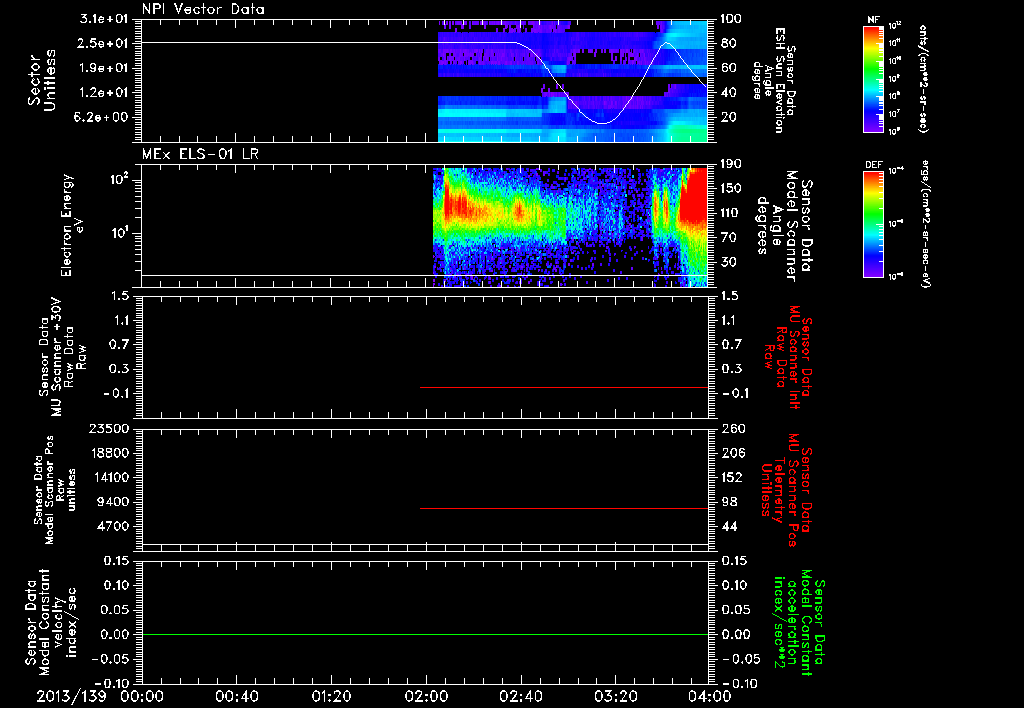Click the 04:00 time axis label
Screen dimensions: 1024x708
coord(710,696)
